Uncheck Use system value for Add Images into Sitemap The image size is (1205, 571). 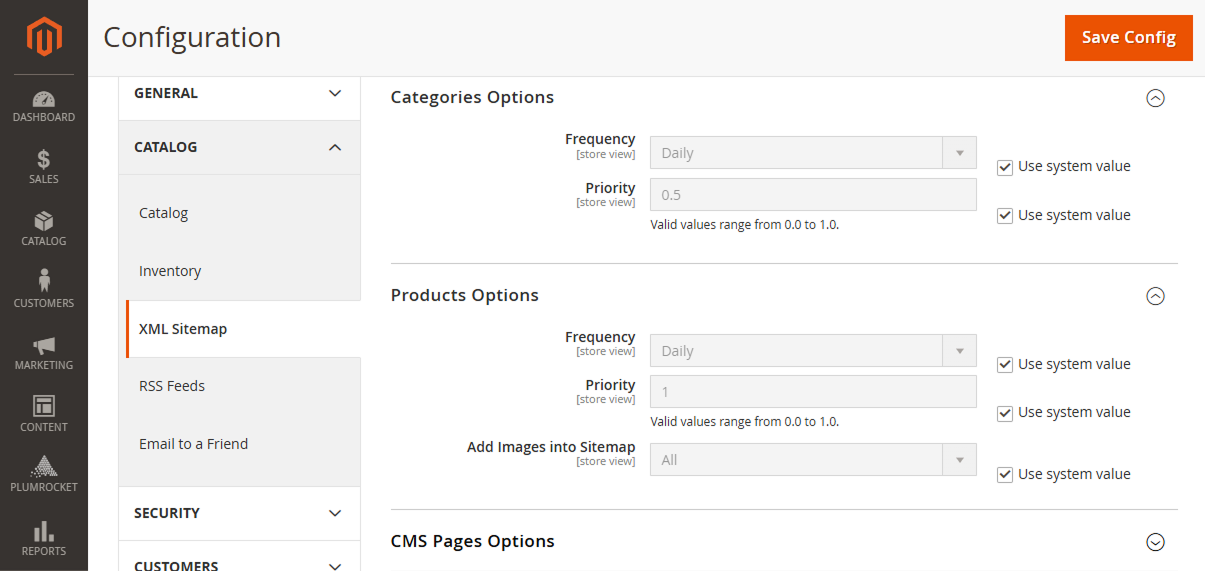[x=1005, y=475]
